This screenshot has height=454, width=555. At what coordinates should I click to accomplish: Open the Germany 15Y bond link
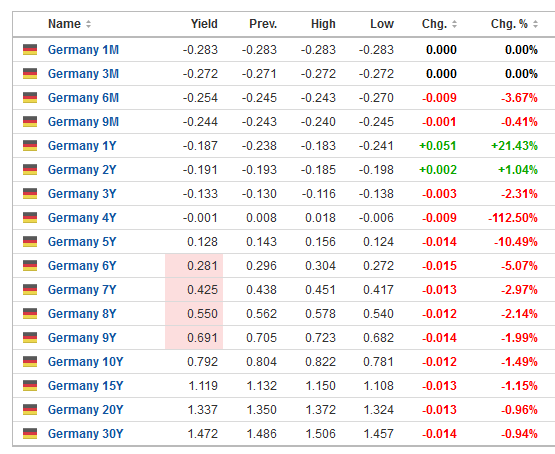[85, 386]
